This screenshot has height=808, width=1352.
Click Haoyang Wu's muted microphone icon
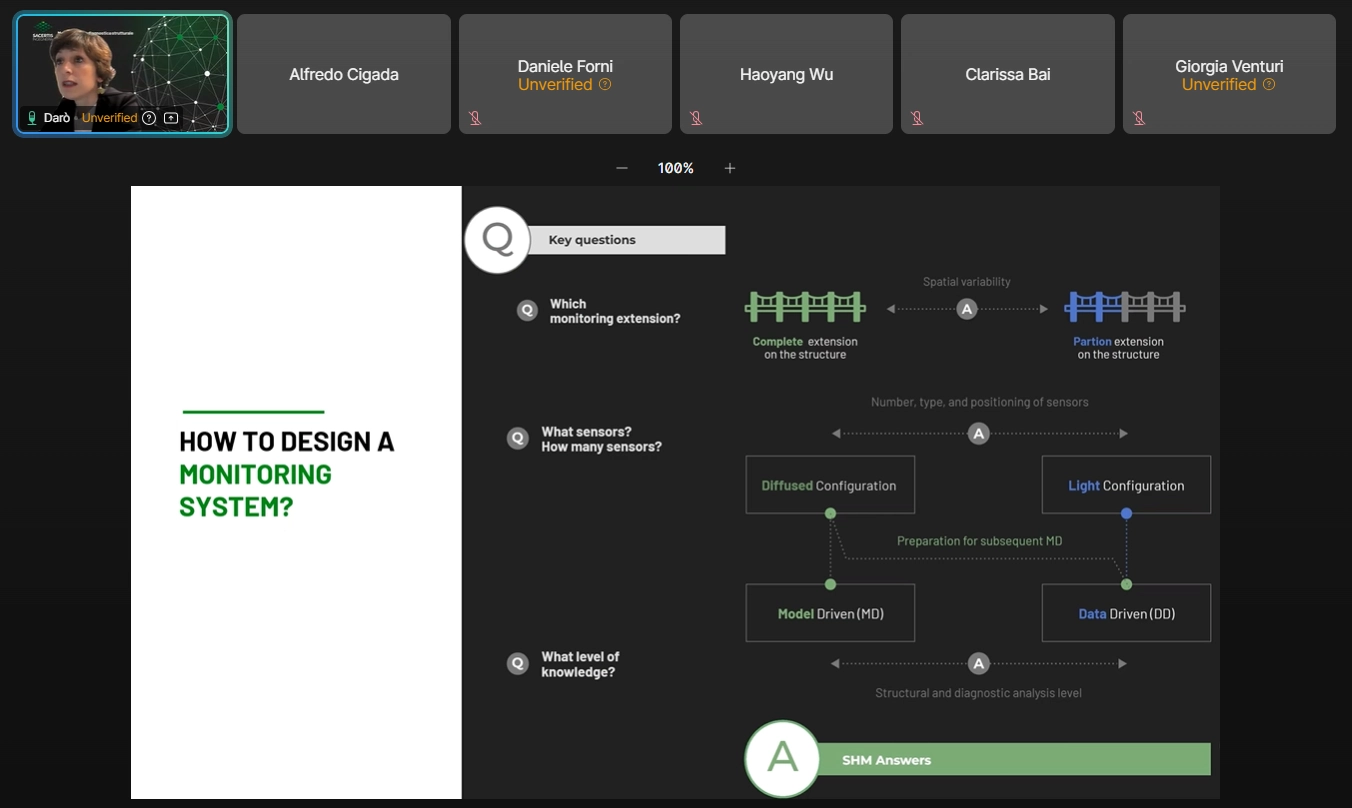(x=696, y=118)
